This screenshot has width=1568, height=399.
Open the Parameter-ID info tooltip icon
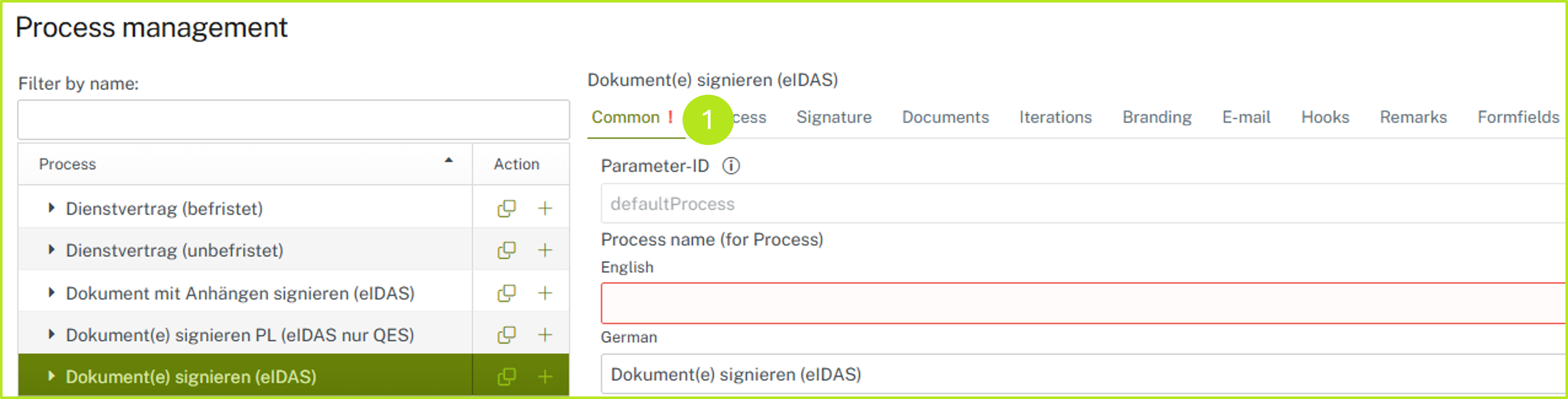point(732,165)
